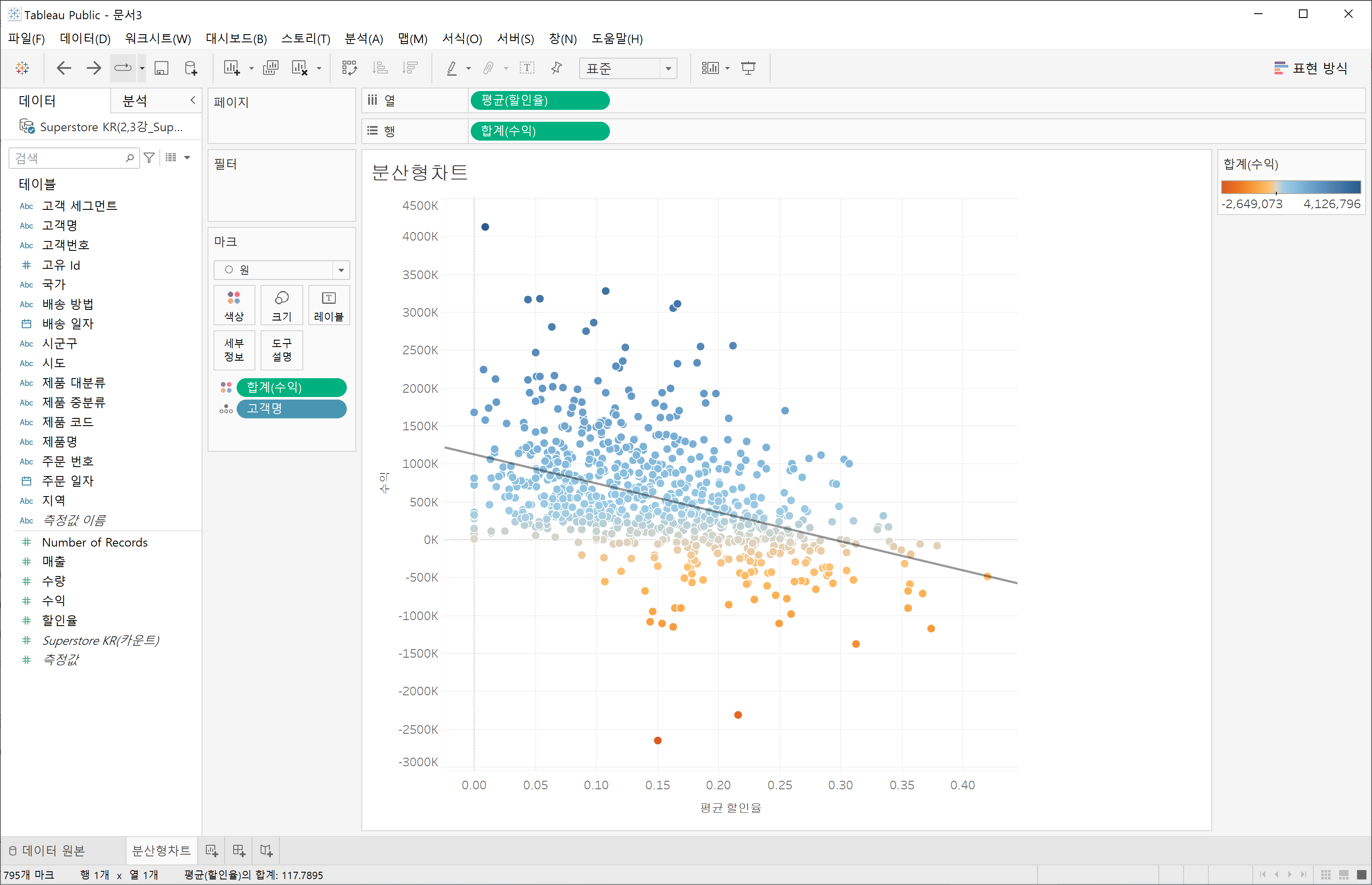Open the 색상 (Color) marks card

pos(234,306)
